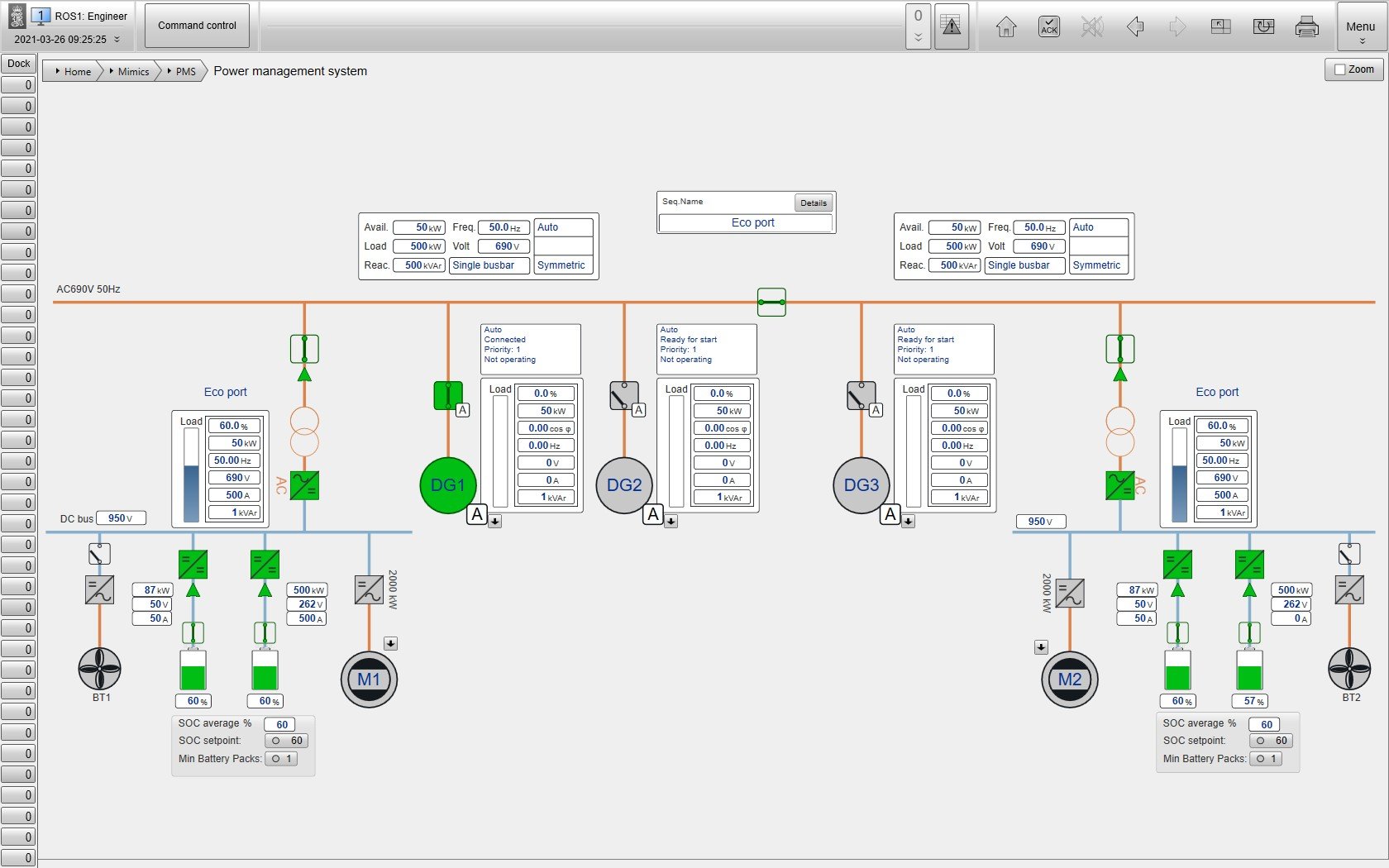The width and height of the screenshot is (1389, 868).
Task: Open sequence Details button
Action: pos(813,203)
